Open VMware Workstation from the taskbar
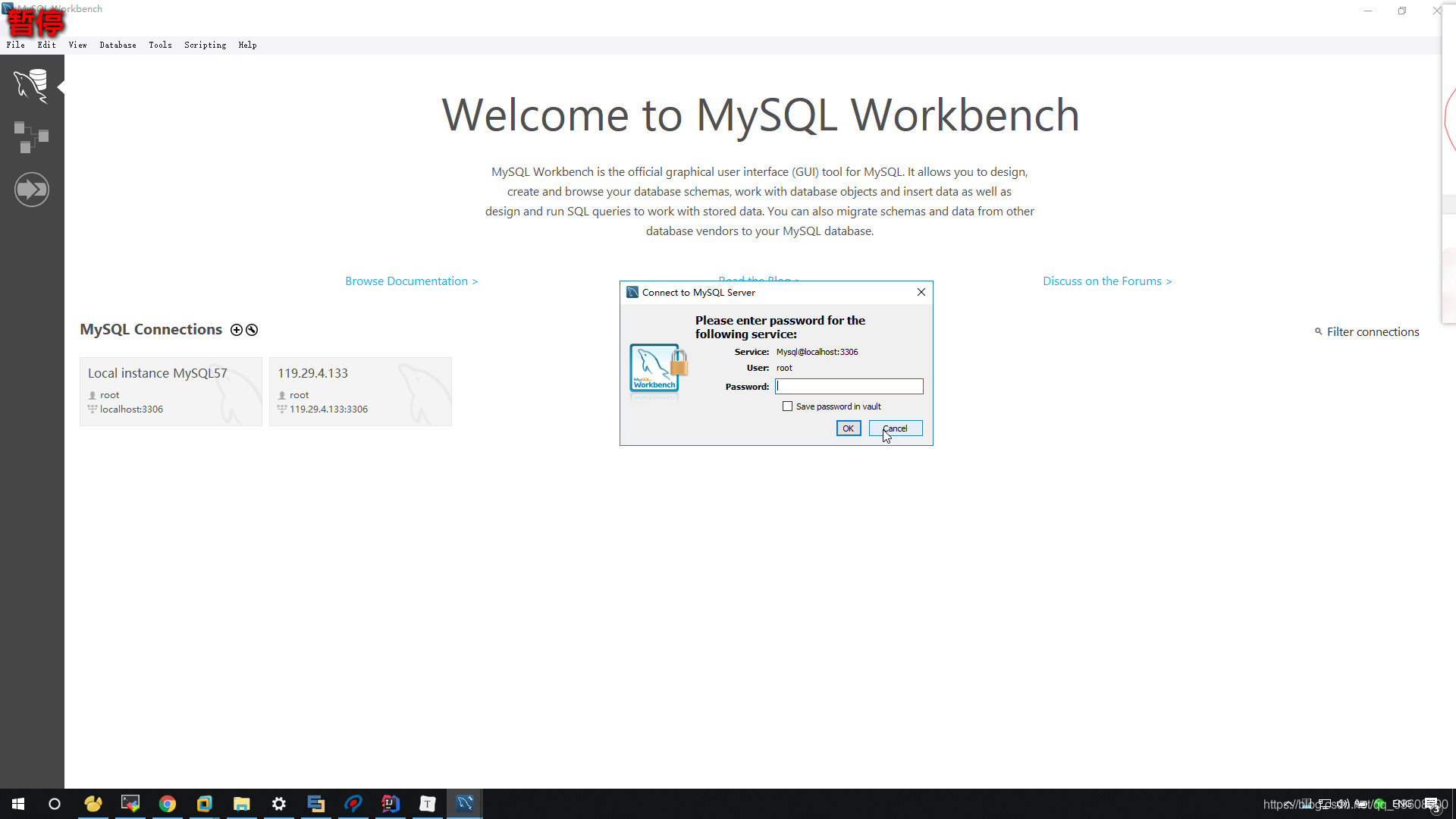 pos(205,804)
